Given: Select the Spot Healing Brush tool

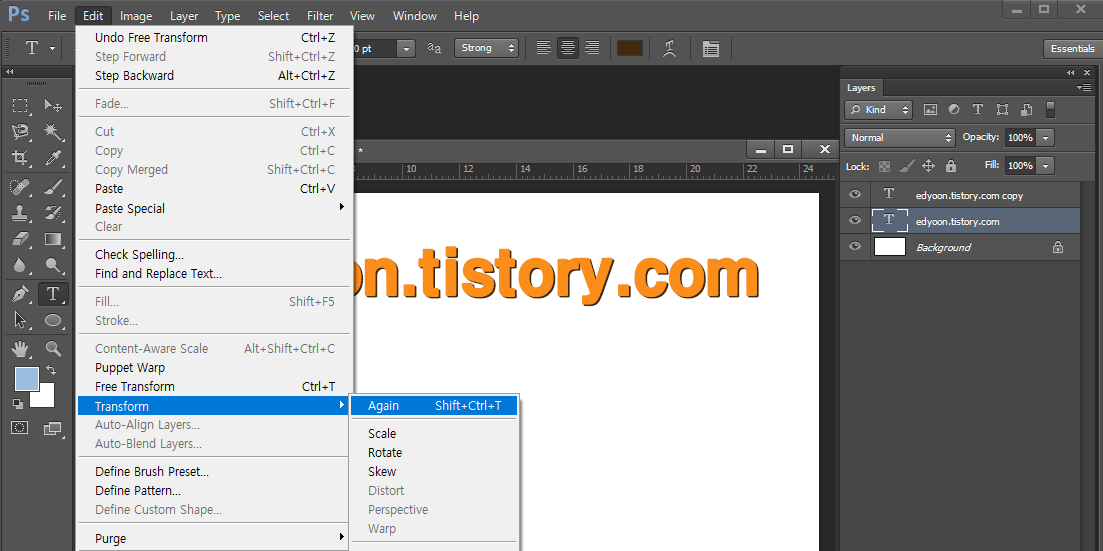Looking at the screenshot, I should click(x=20, y=187).
